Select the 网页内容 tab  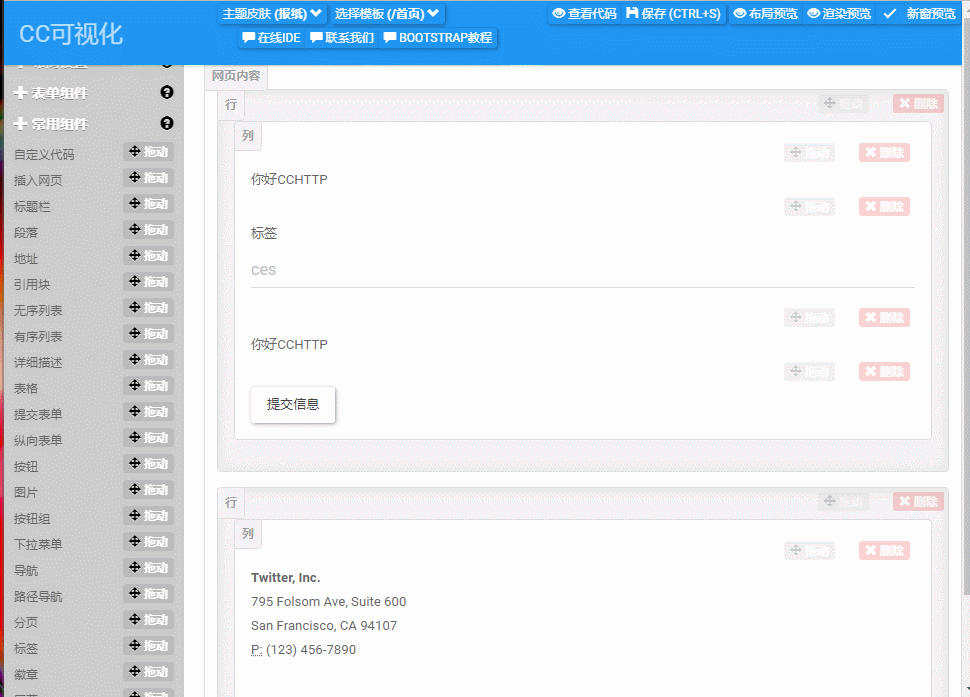236,76
